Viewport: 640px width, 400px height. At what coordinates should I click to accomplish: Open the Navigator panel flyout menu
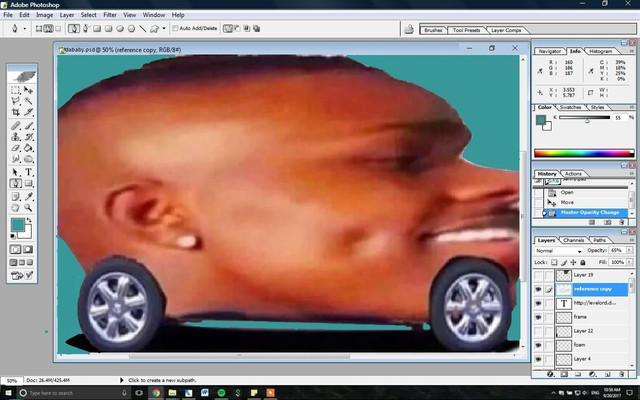tap(631, 51)
